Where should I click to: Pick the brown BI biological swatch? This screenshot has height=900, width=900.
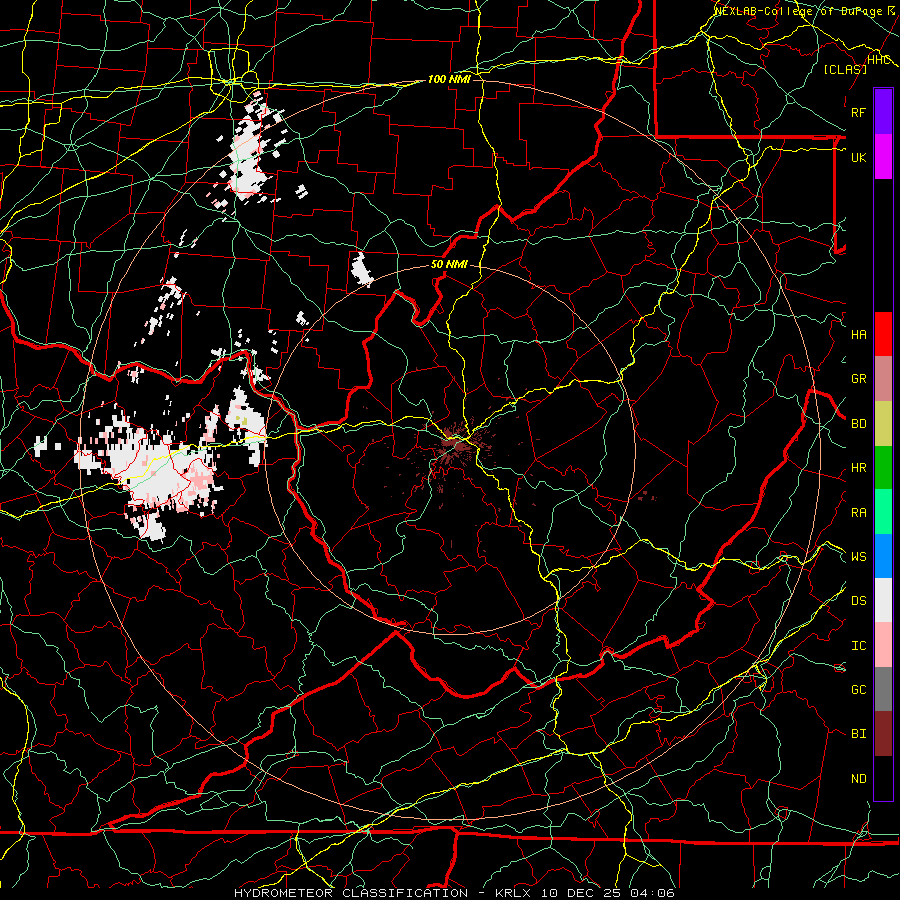tap(883, 734)
